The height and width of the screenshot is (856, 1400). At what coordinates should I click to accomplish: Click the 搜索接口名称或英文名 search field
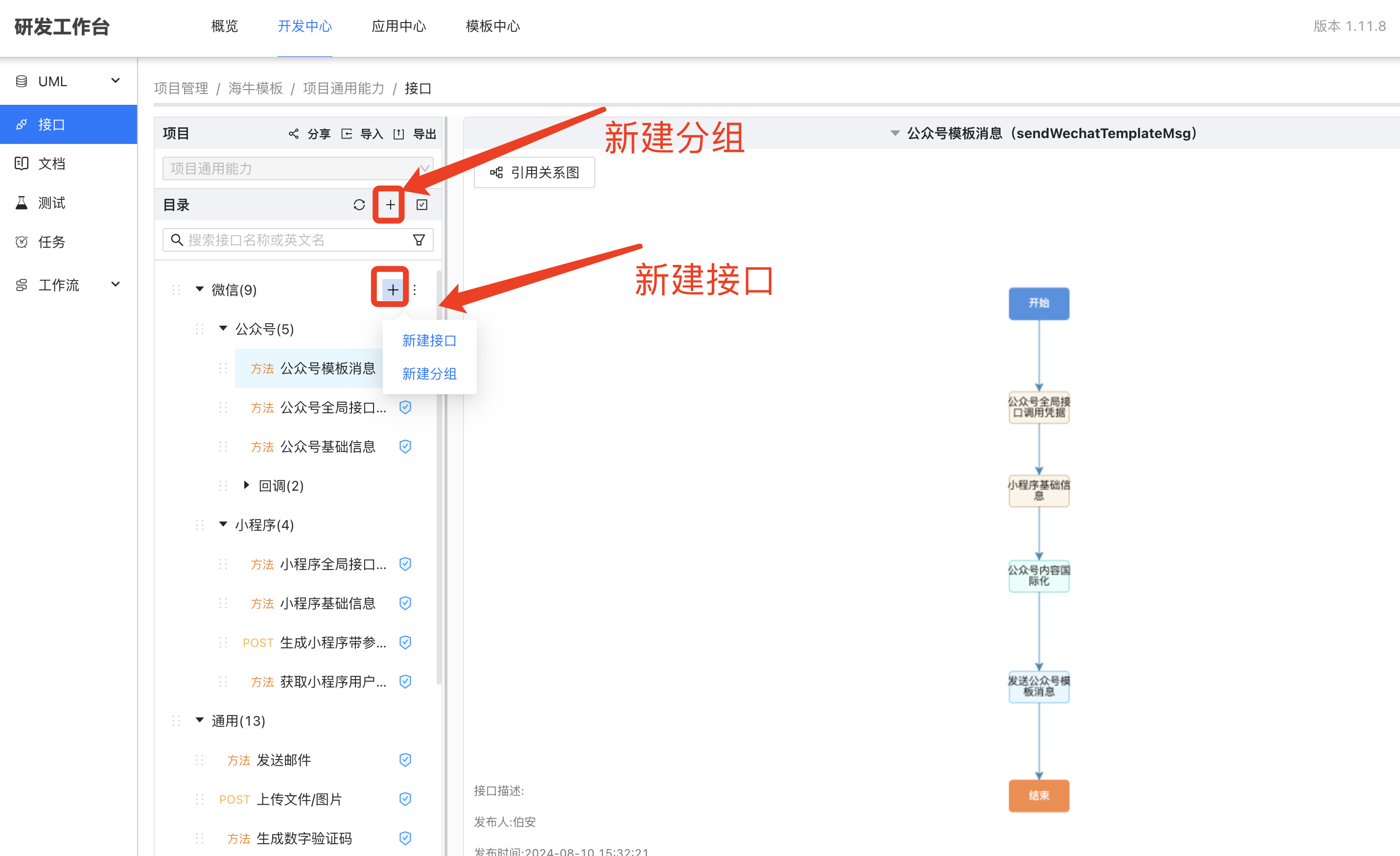point(298,240)
